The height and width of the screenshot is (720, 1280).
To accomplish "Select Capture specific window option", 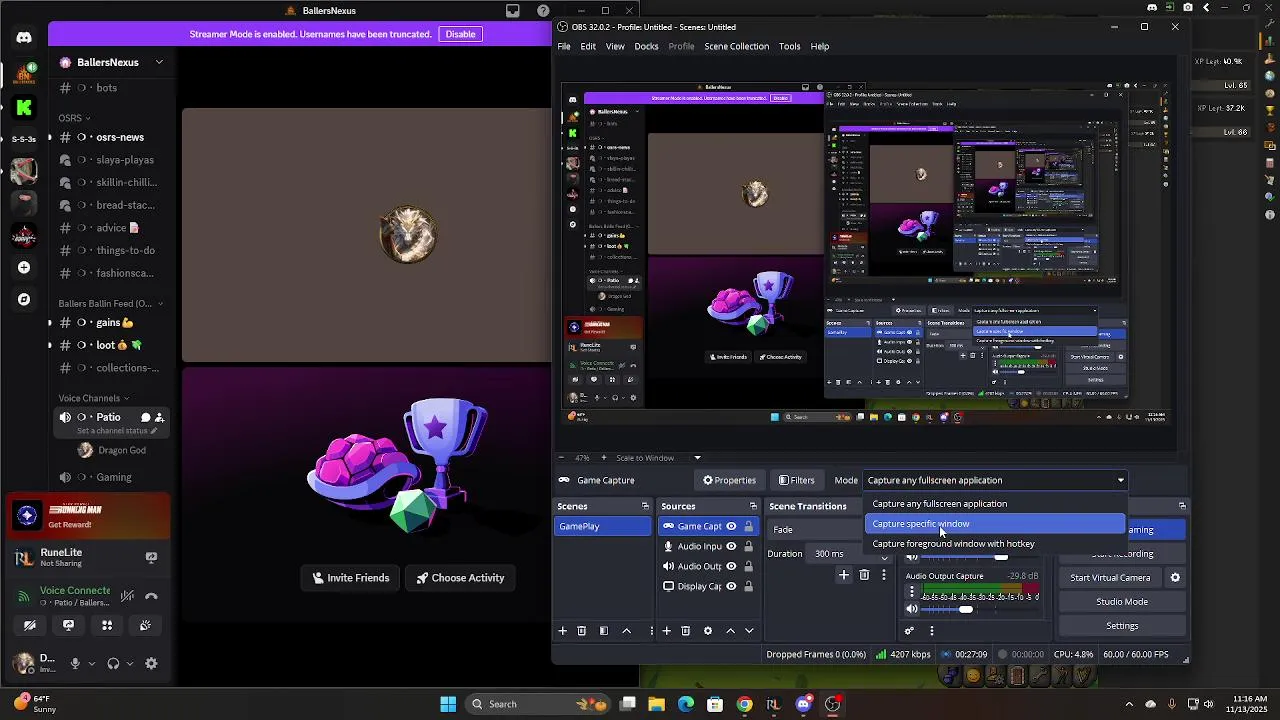I will (995, 524).
